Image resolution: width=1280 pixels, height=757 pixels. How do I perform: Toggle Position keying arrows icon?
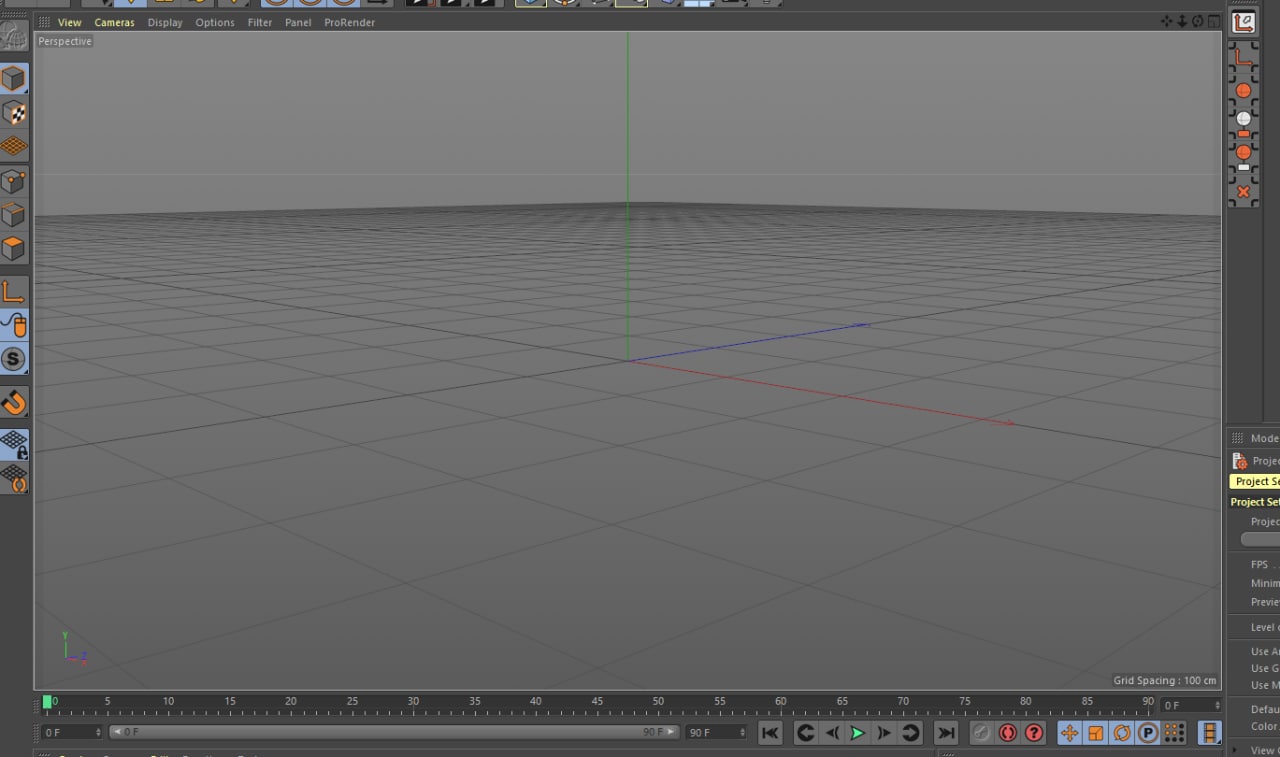pyautogui.click(x=1069, y=733)
